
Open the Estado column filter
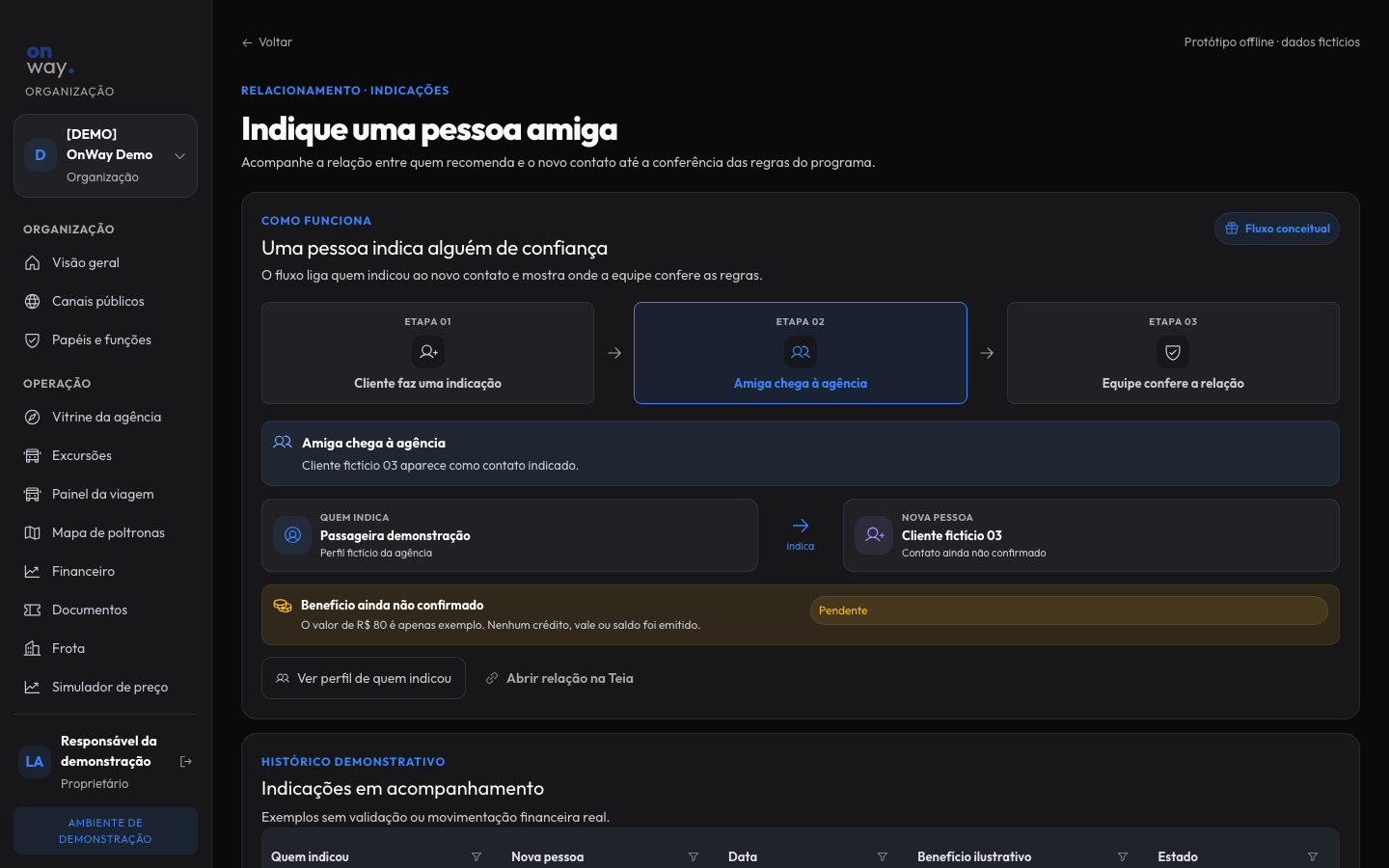[1313, 856]
